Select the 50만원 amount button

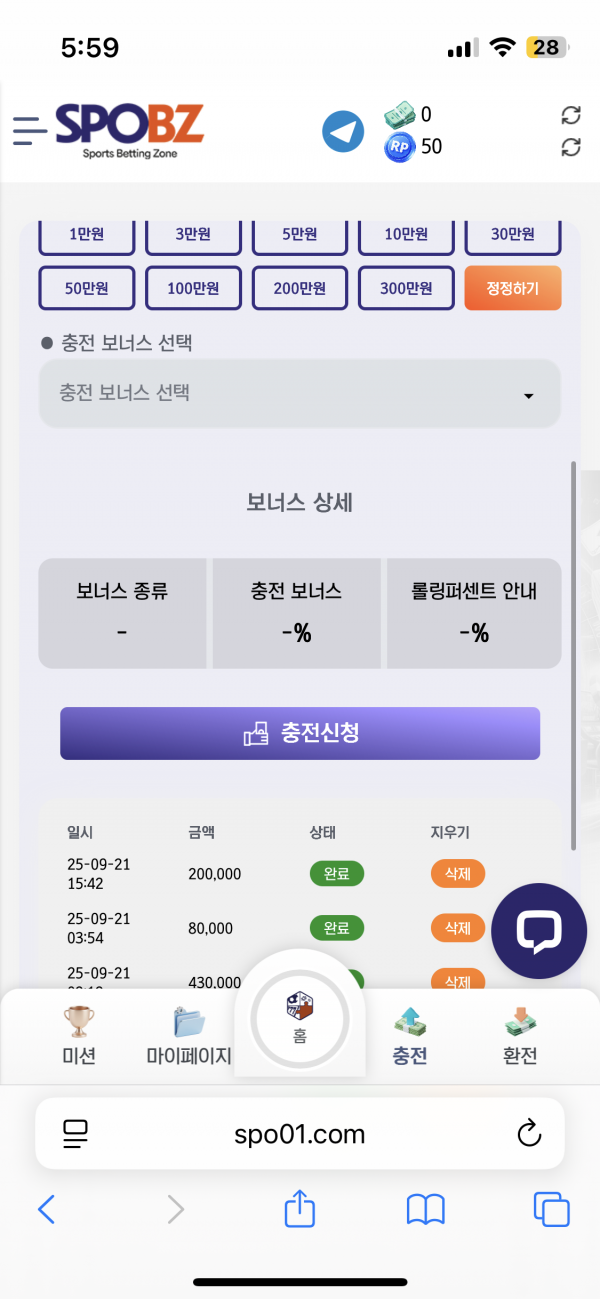[86, 289]
